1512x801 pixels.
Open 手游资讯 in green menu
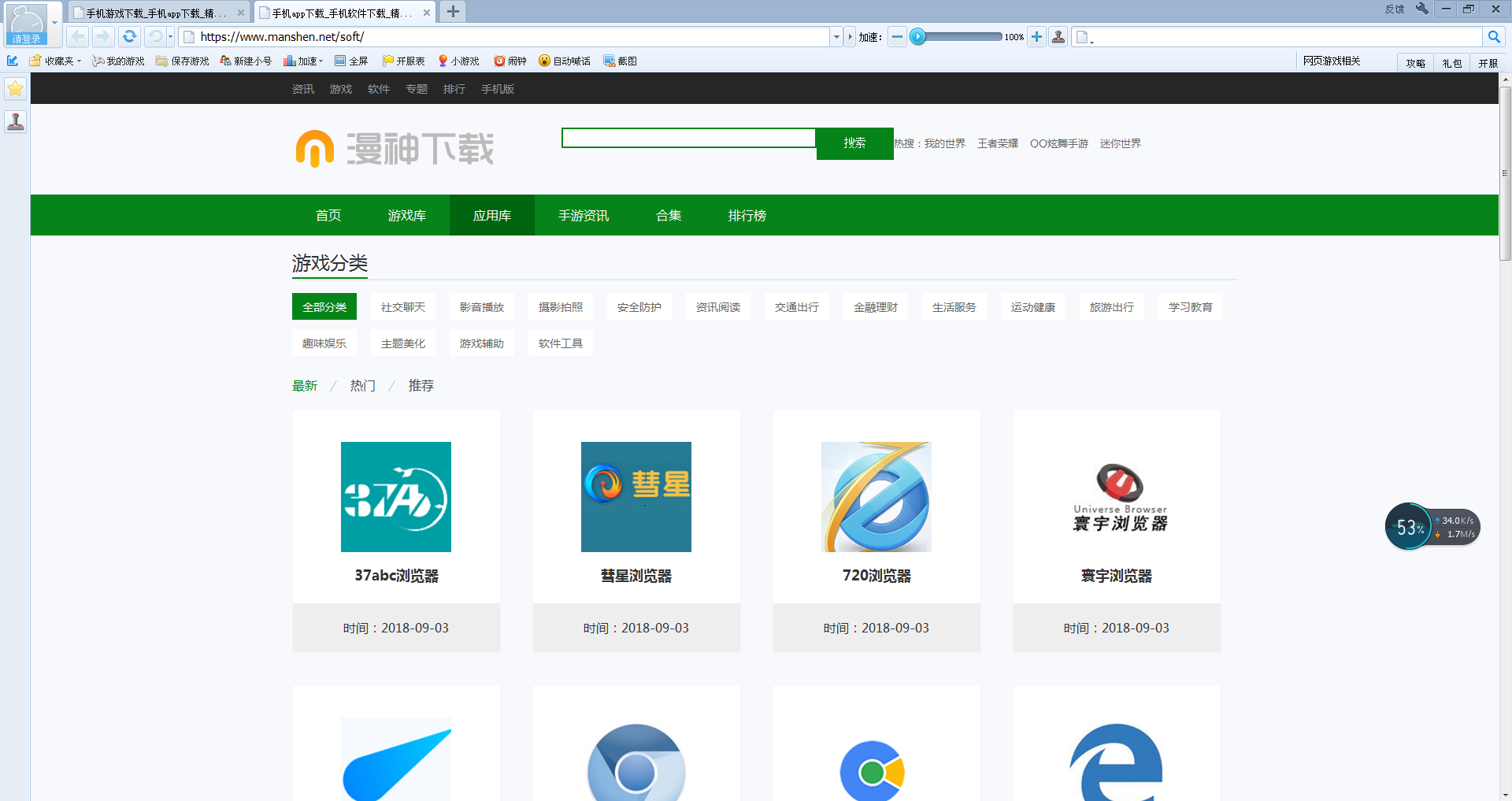pyautogui.click(x=584, y=215)
